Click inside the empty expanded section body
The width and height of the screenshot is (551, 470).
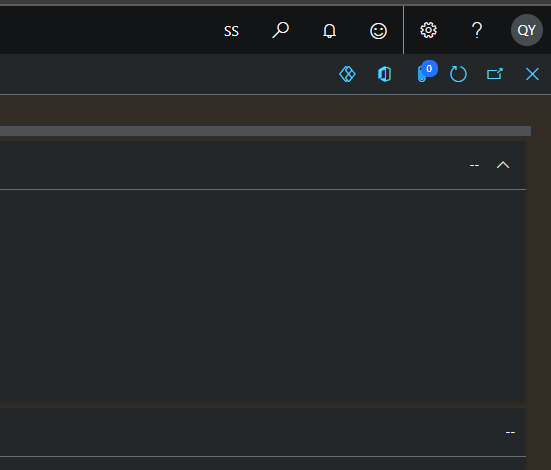pyautogui.click(x=263, y=296)
